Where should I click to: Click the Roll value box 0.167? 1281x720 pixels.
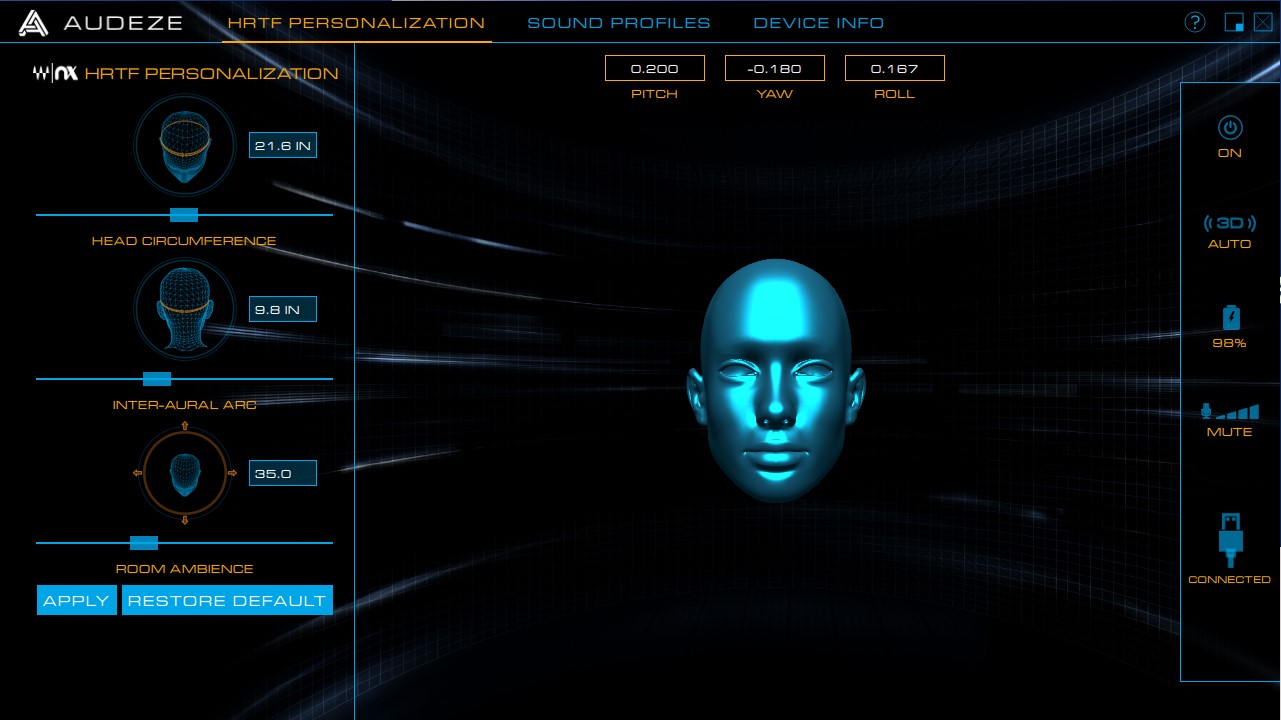pyautogui.click(x=895, y=68)
